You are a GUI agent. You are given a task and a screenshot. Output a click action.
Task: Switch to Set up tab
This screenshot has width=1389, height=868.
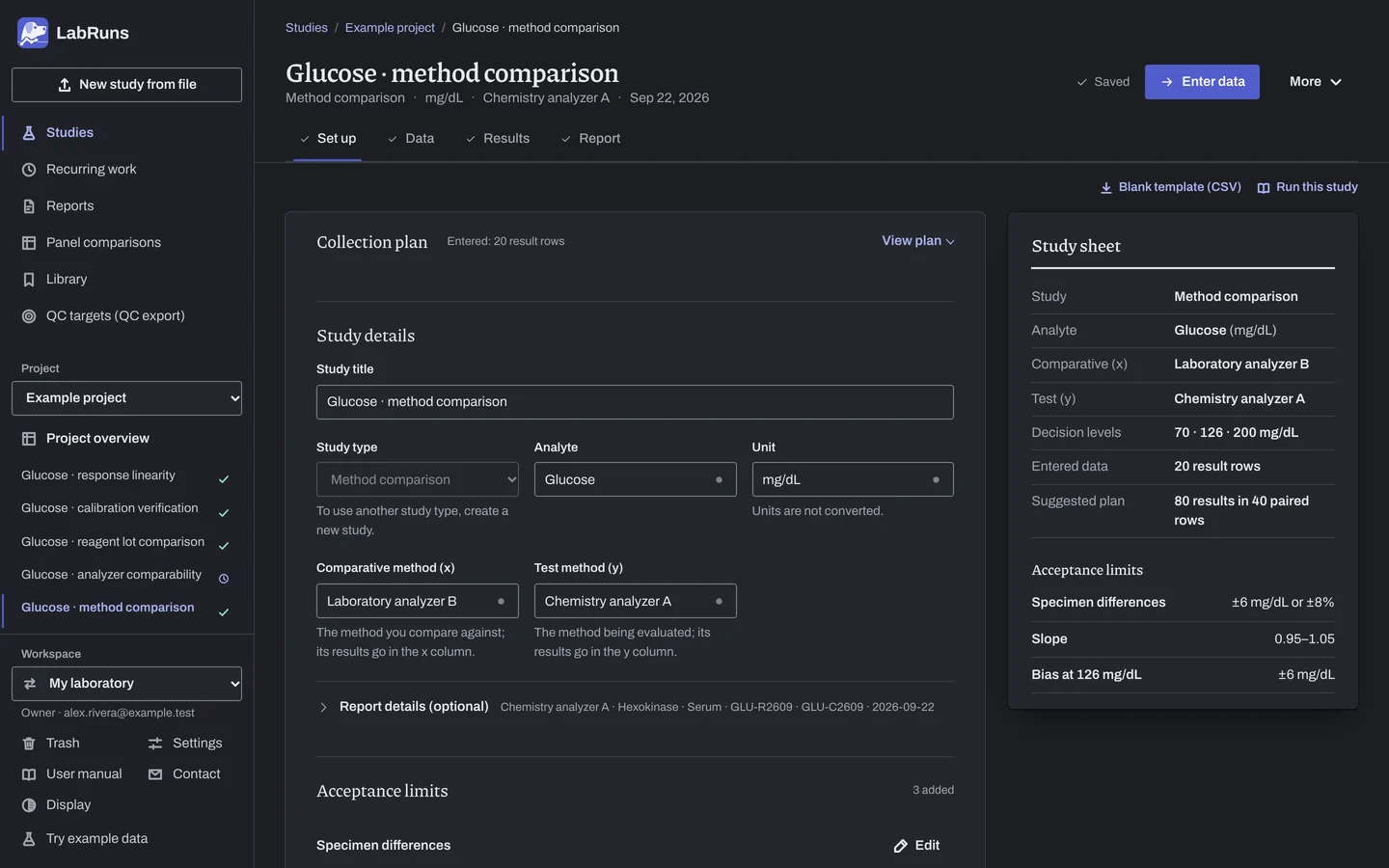click(x=327, y=139)
